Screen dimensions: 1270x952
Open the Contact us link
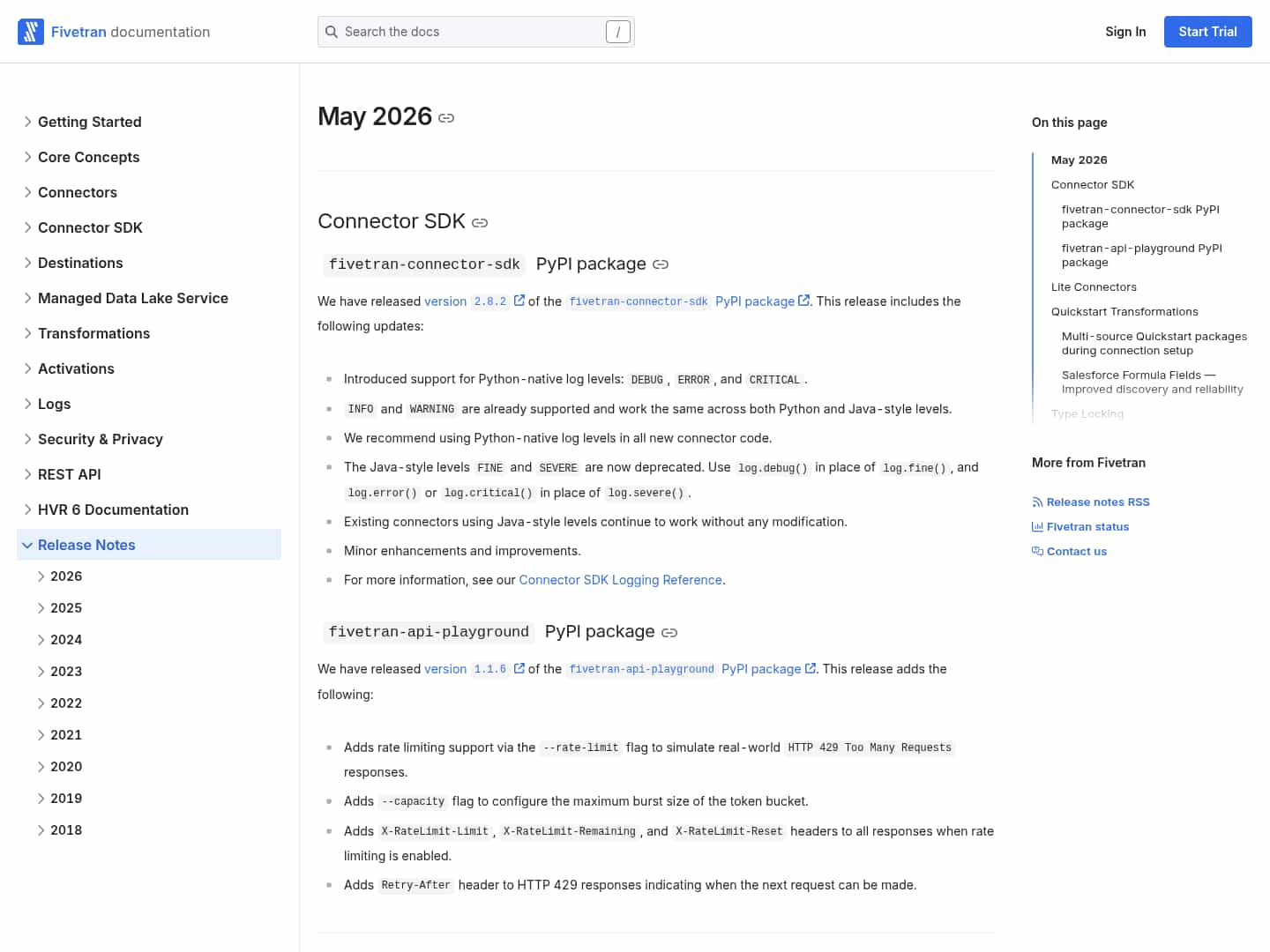coord(1077,552)
